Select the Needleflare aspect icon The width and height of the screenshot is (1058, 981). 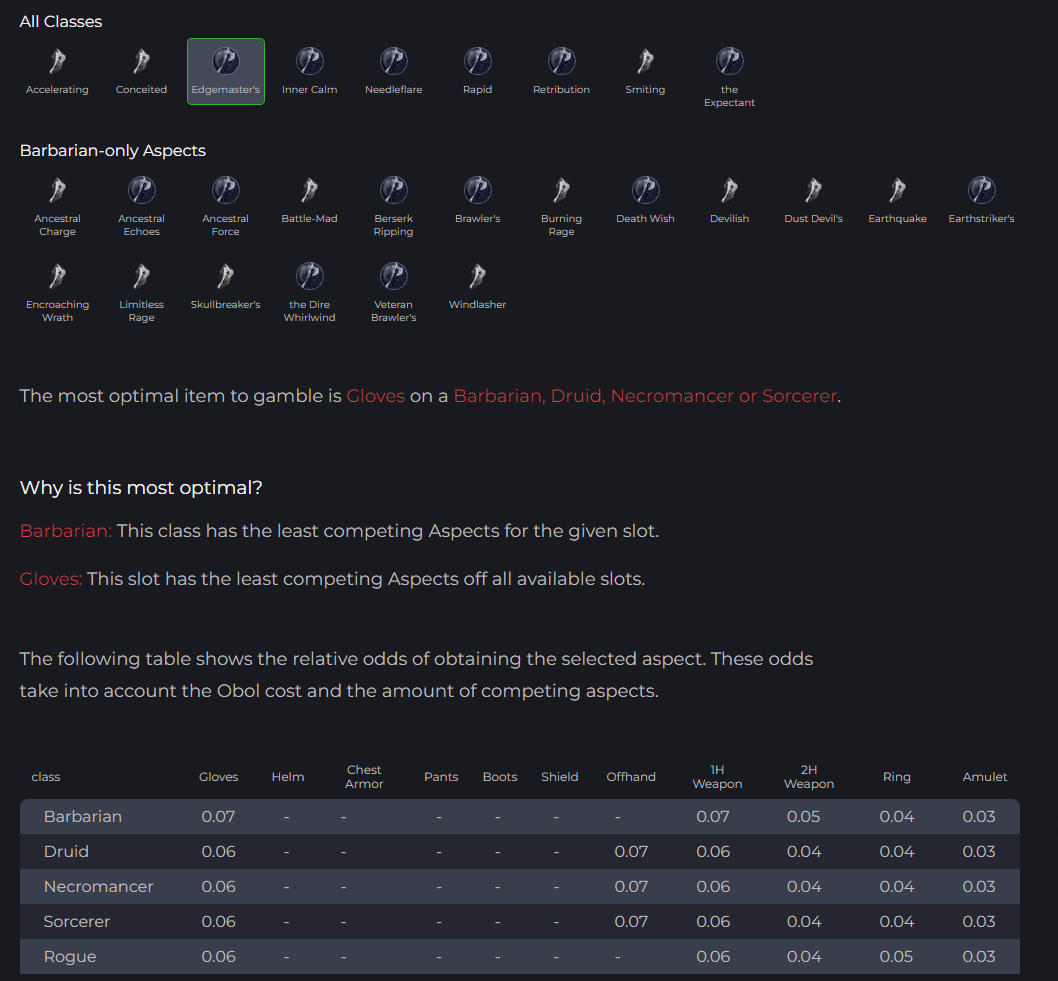pos(393,61)
